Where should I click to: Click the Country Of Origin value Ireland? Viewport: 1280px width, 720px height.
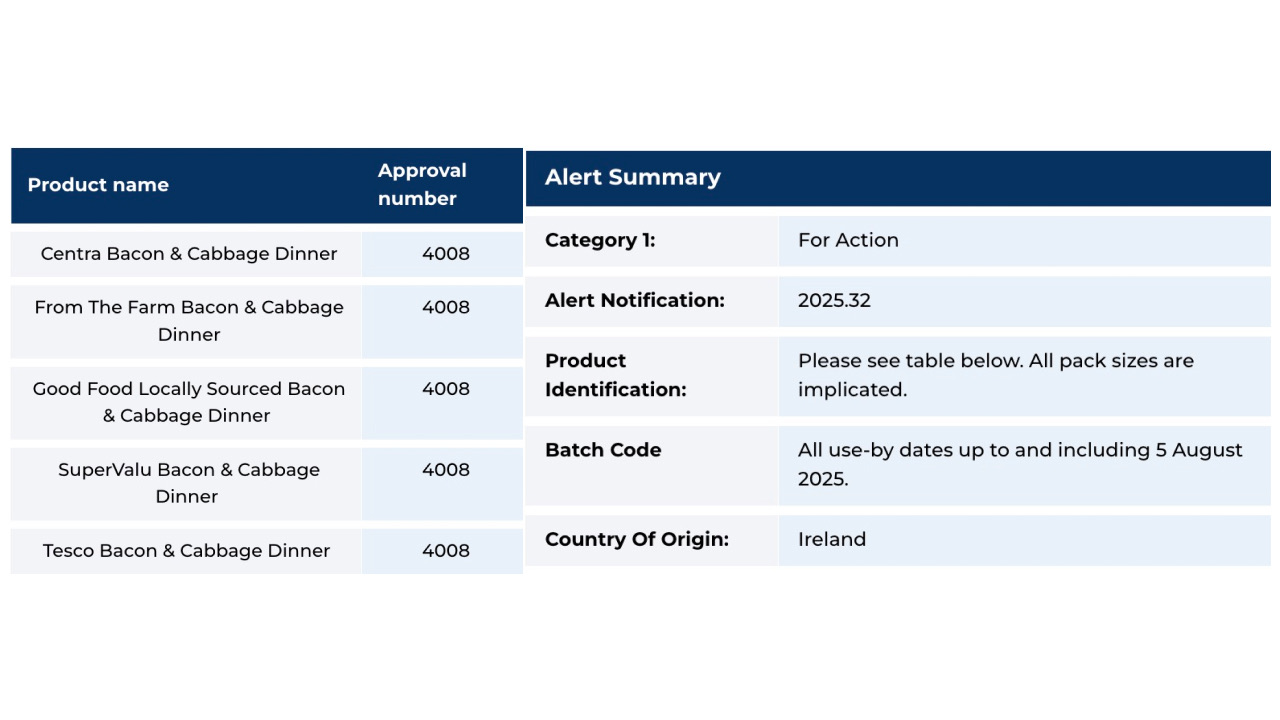coord(832,540)
